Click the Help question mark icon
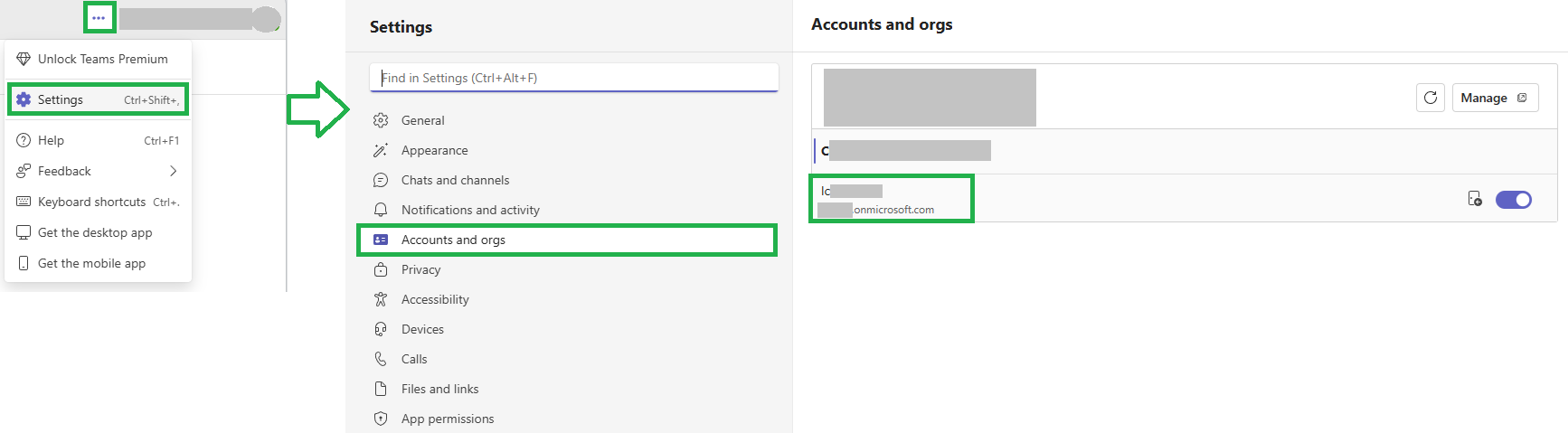 point(24,140)
